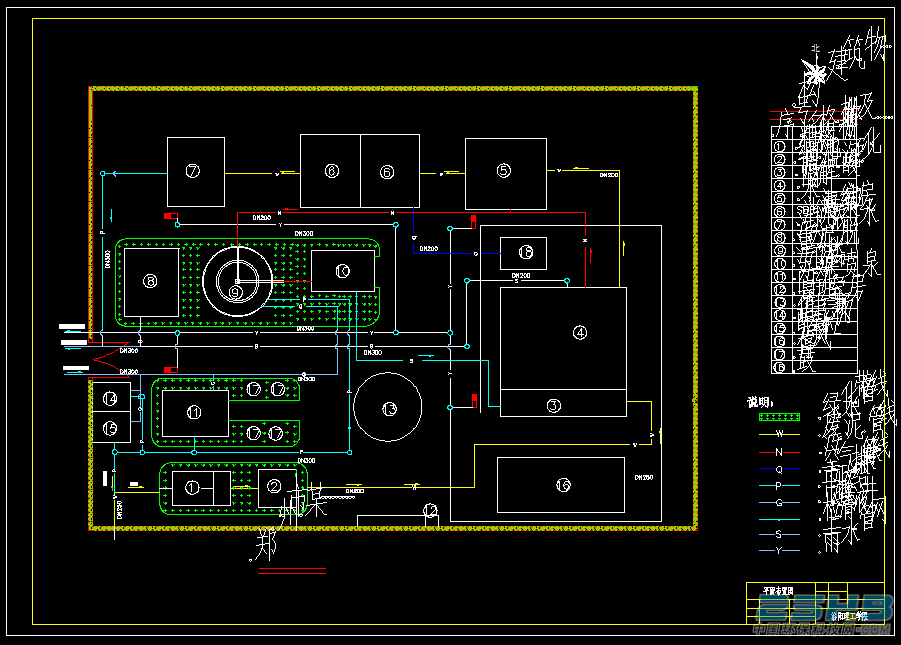The height and width of the screenshot is (645, 901).
Task: Select the red N pipeline legend line
Action: point(779,452)
